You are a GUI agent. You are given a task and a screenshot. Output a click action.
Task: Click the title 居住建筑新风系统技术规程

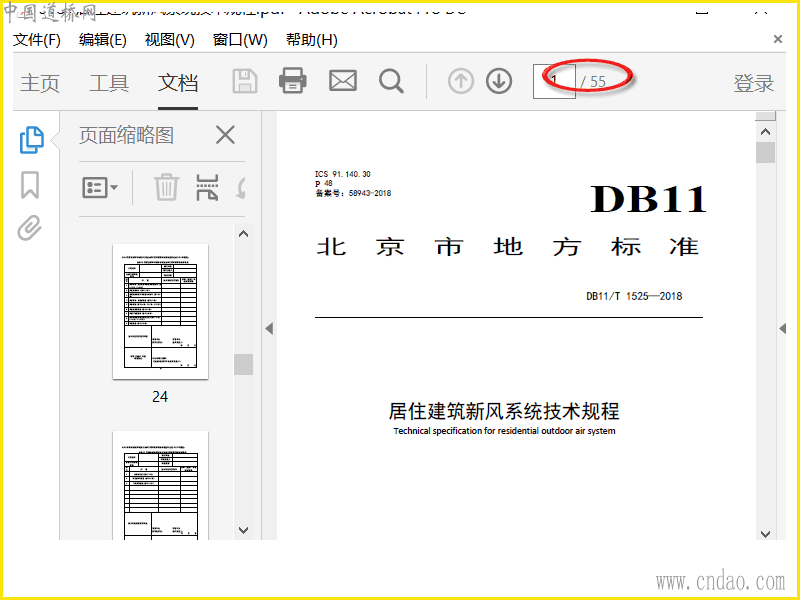pyautogui.click(x=504, y=411)
